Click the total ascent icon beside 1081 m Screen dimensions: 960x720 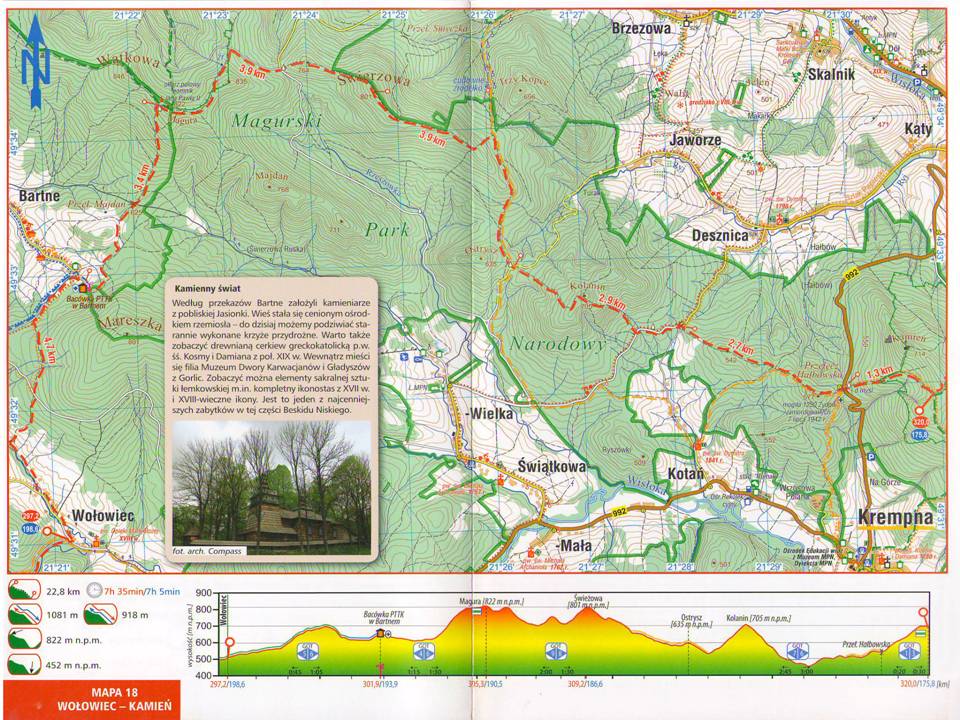[20, 614]
